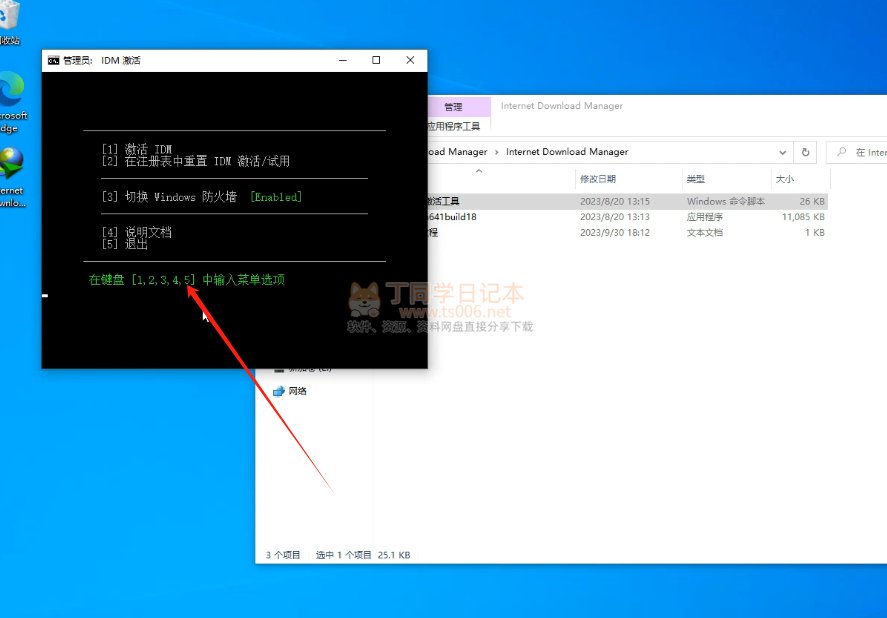Open the 应用程序工具 ribbon tab
The height and width of the screenshot is (618, 887).
click(x=454, y=126)
